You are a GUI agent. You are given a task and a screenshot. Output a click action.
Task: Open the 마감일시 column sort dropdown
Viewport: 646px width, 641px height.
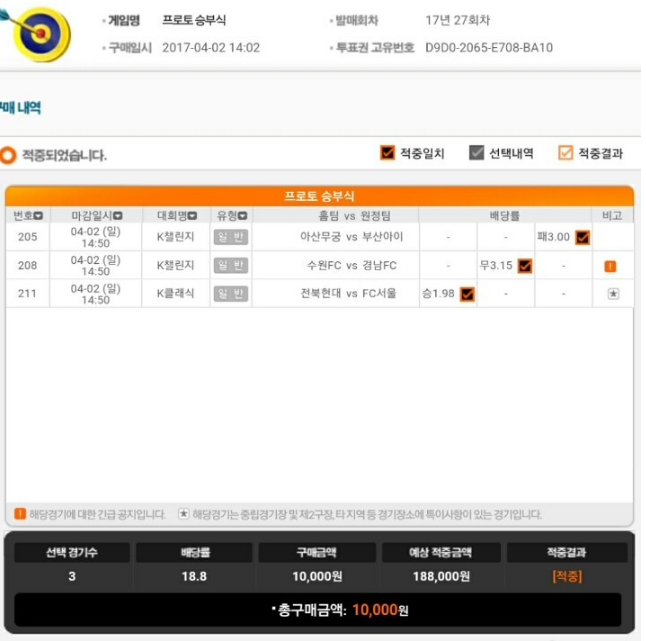(x=118, y=215)
